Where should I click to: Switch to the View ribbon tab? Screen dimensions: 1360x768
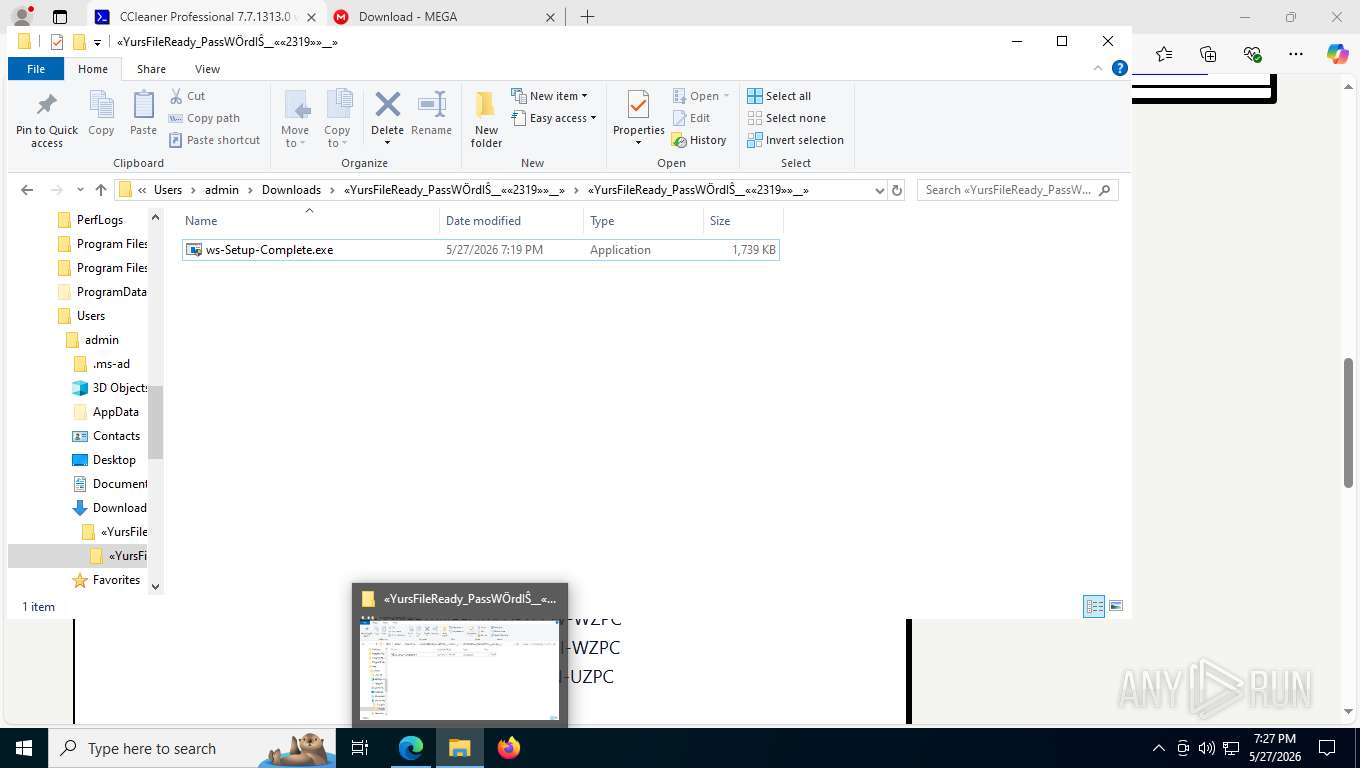[x=207, y=69]
